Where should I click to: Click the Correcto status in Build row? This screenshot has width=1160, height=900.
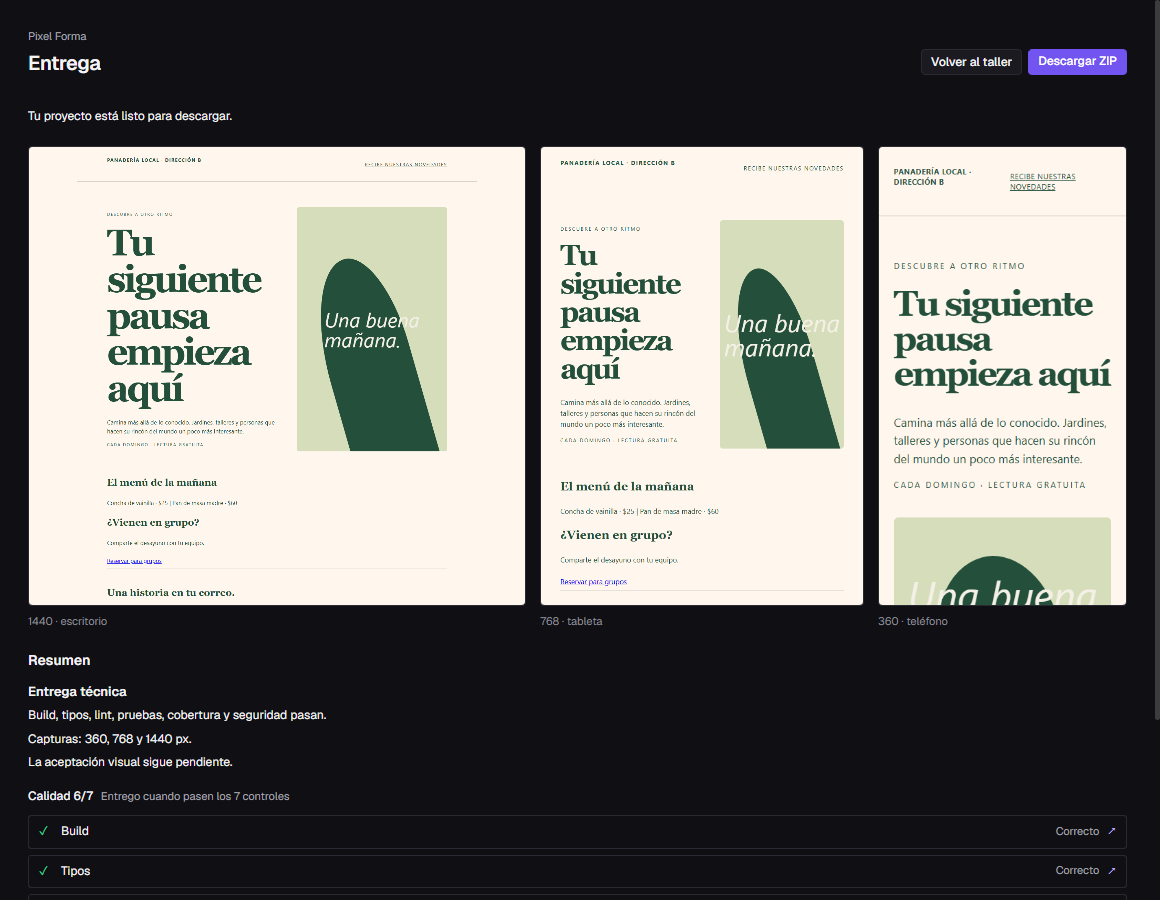click(1077, 831)
